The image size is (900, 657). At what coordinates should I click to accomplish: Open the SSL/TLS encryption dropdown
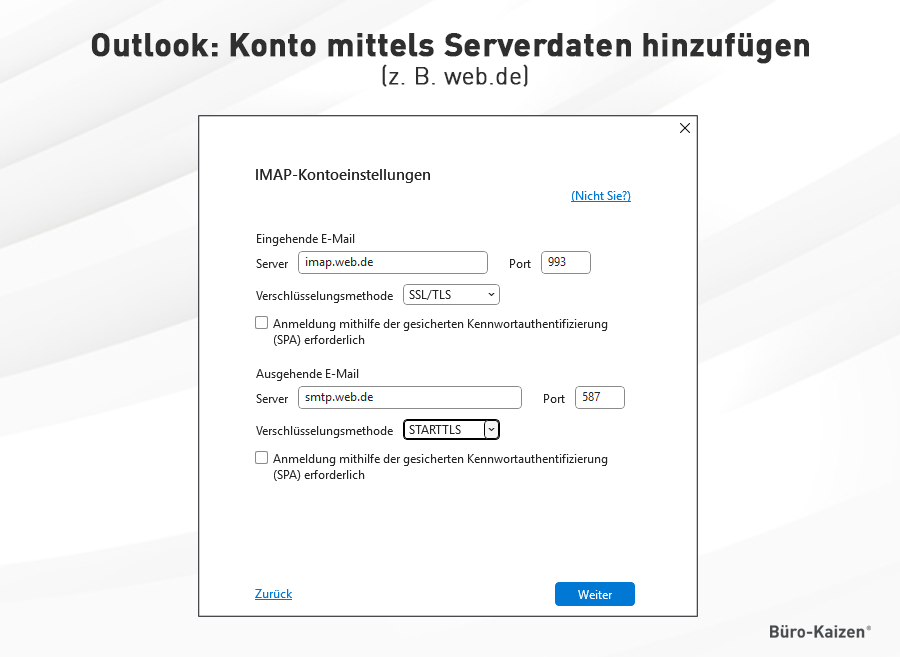pyautogui.click(x=451, y=295)
